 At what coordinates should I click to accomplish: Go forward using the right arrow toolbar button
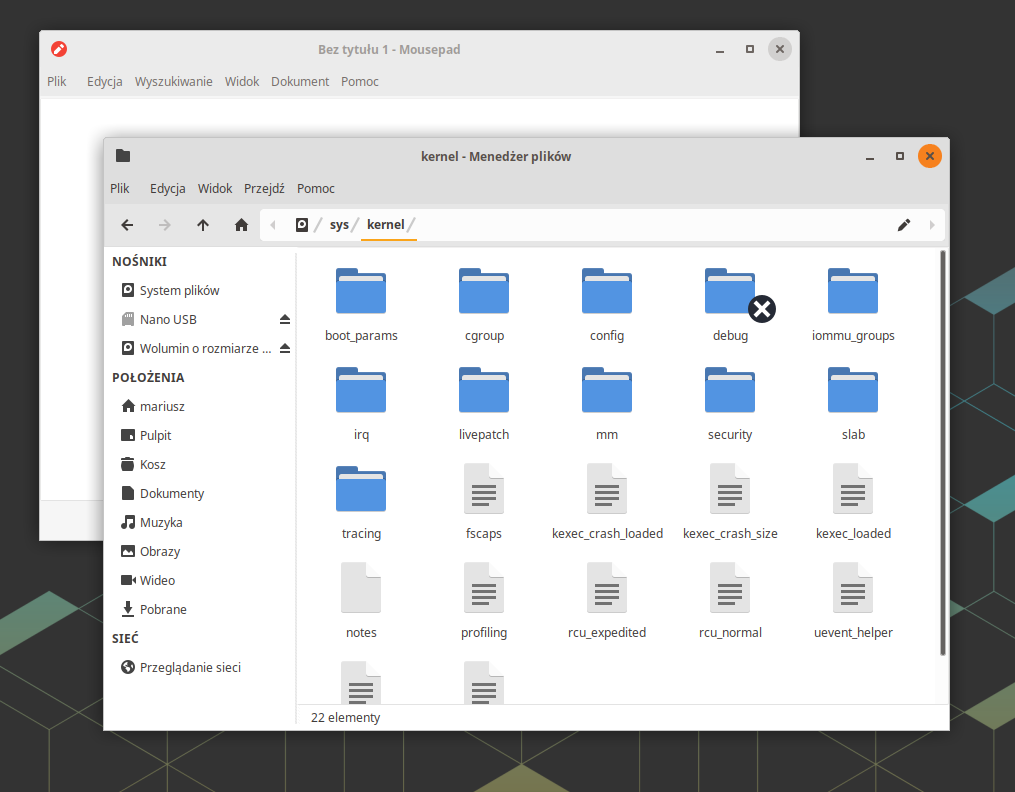(165, 225)
